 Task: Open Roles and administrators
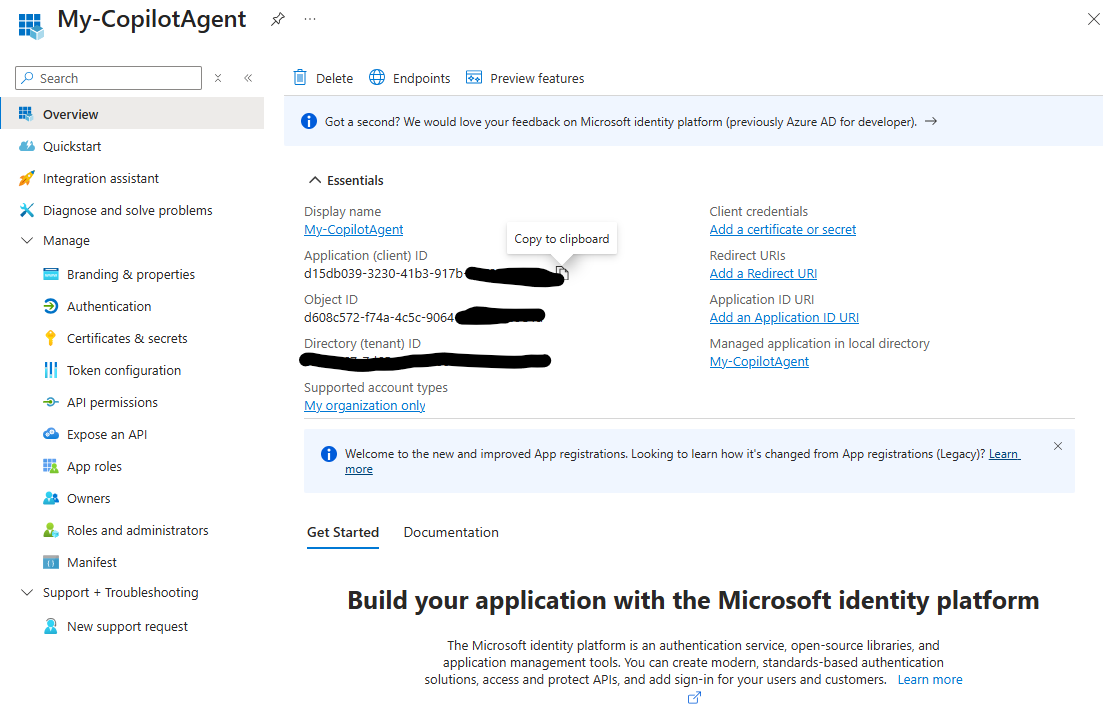[x=138, y=530]
